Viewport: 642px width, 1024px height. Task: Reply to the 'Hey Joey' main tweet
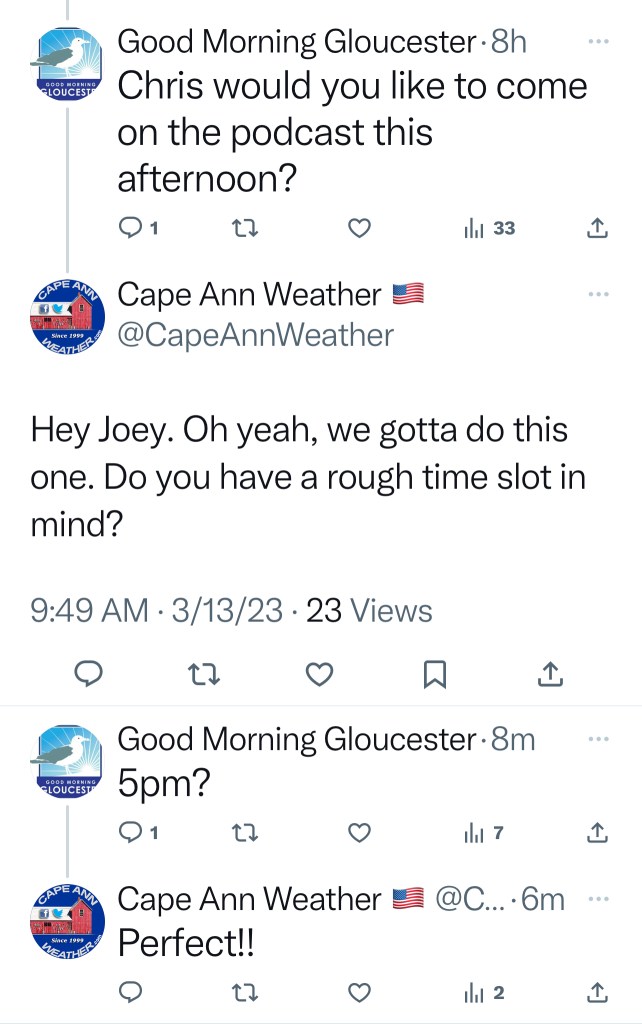(89, 676)
